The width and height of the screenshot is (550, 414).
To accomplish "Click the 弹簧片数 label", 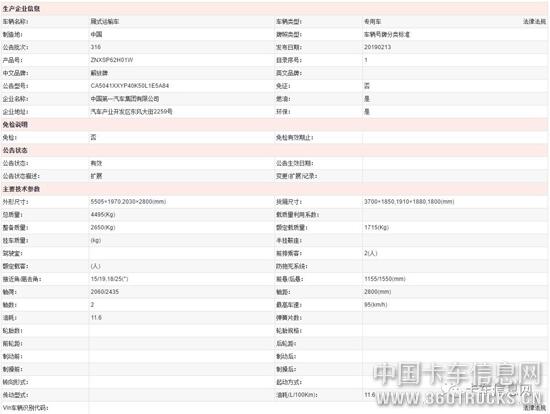I will [289, 318].
